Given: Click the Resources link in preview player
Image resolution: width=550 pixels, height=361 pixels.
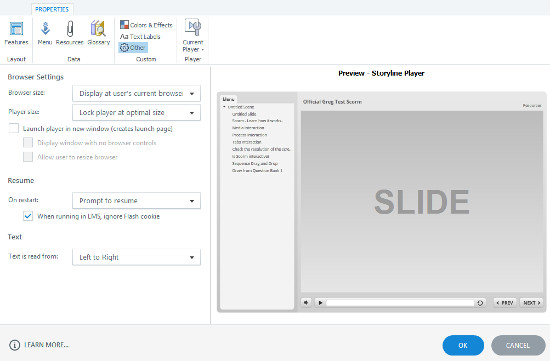Looking at the screenshot, I should [x=532, y=106].
